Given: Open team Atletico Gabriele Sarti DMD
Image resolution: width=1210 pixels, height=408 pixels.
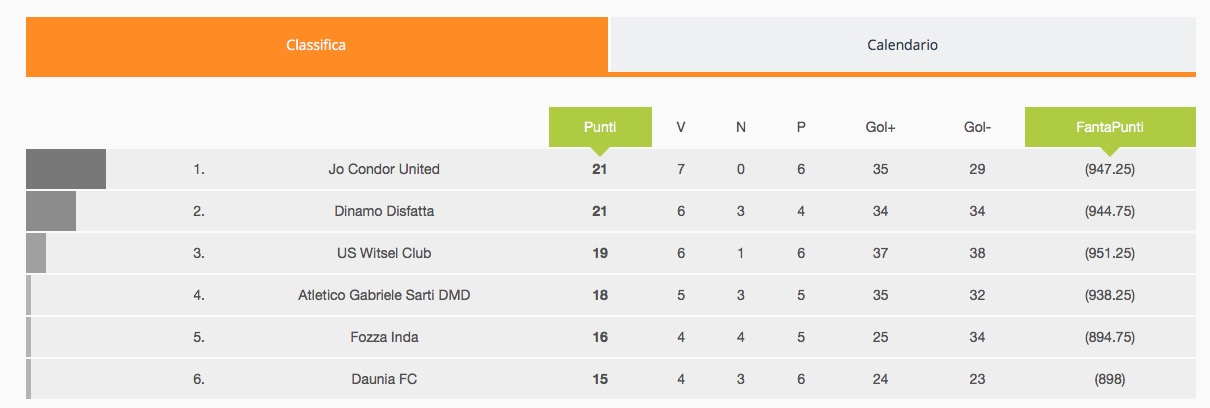Looking at the screenshot, I should click(x=384, y=295).
